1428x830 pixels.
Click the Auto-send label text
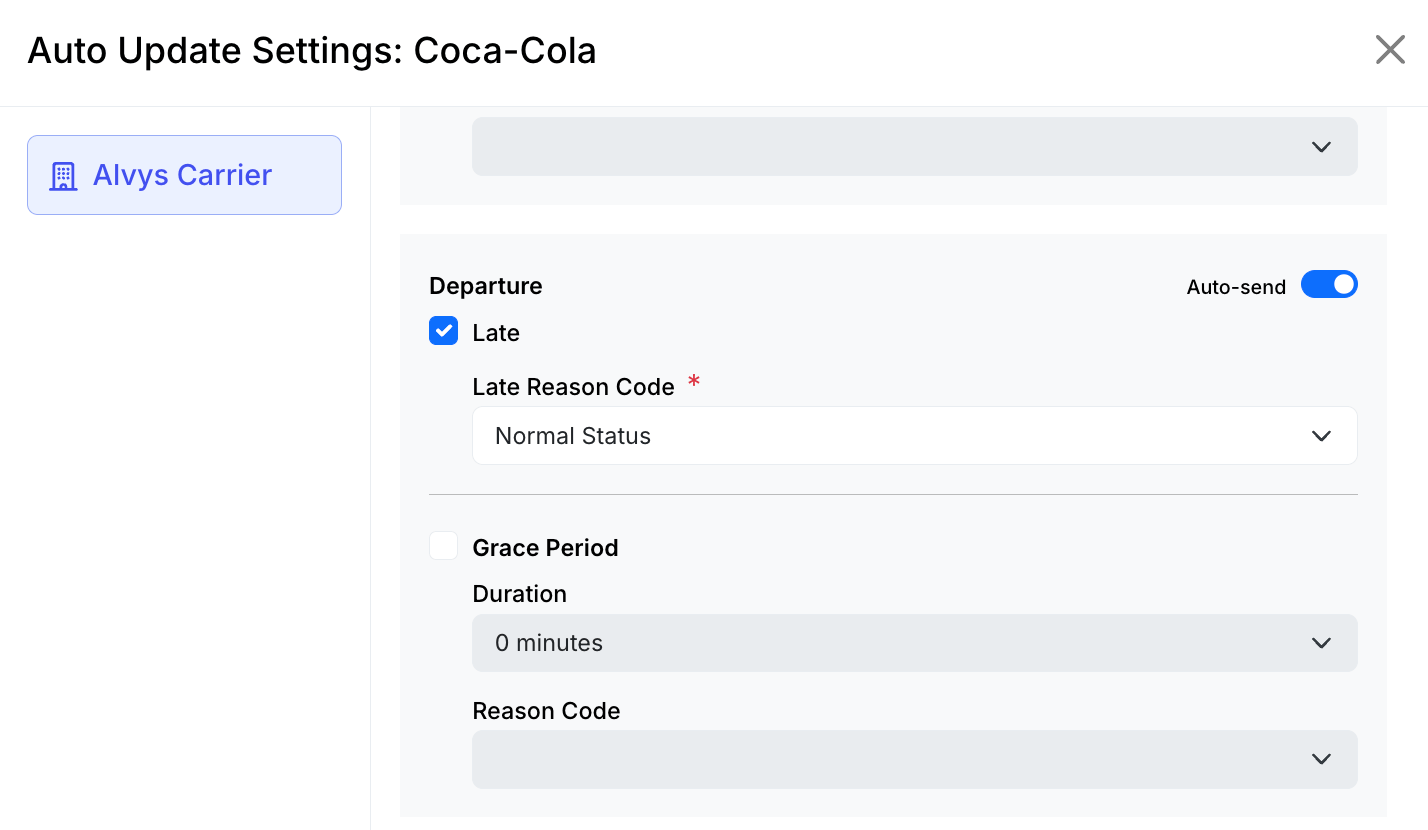pos(1236,287)
